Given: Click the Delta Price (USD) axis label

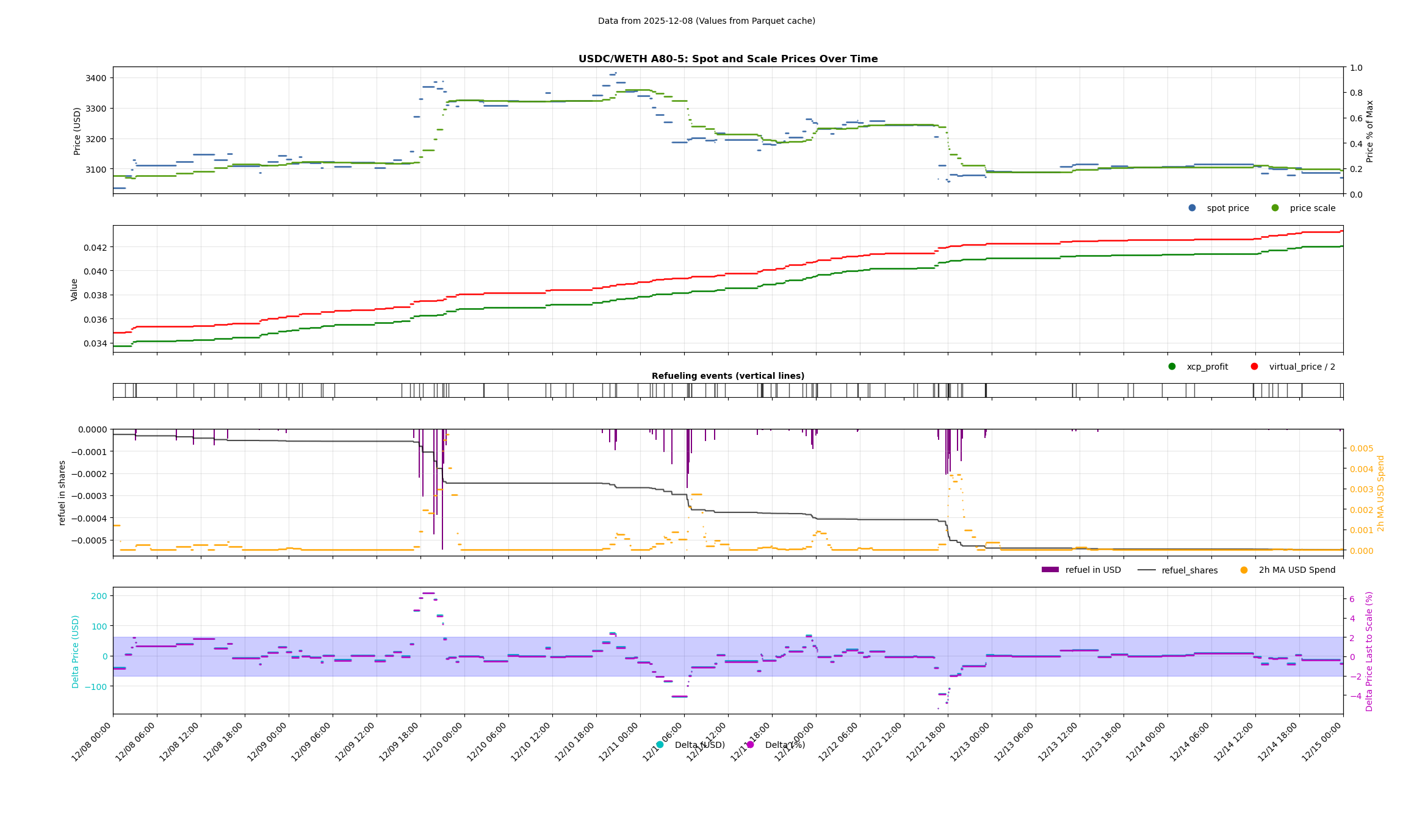Looking at the screenshot, I should 76,651.
